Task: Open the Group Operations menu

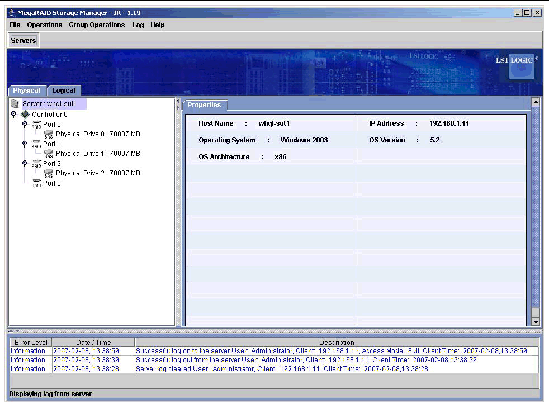Action: [97, 25]
